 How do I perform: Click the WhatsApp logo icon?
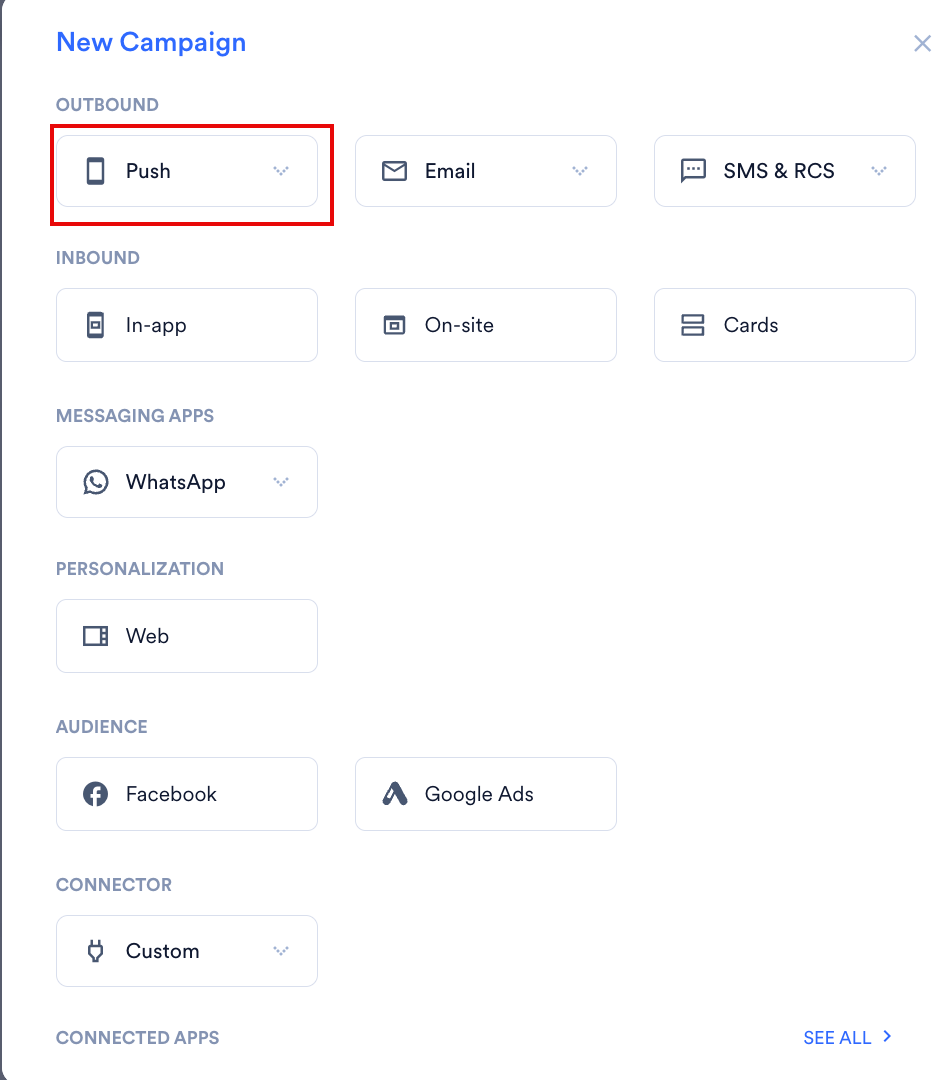point(96,482)
